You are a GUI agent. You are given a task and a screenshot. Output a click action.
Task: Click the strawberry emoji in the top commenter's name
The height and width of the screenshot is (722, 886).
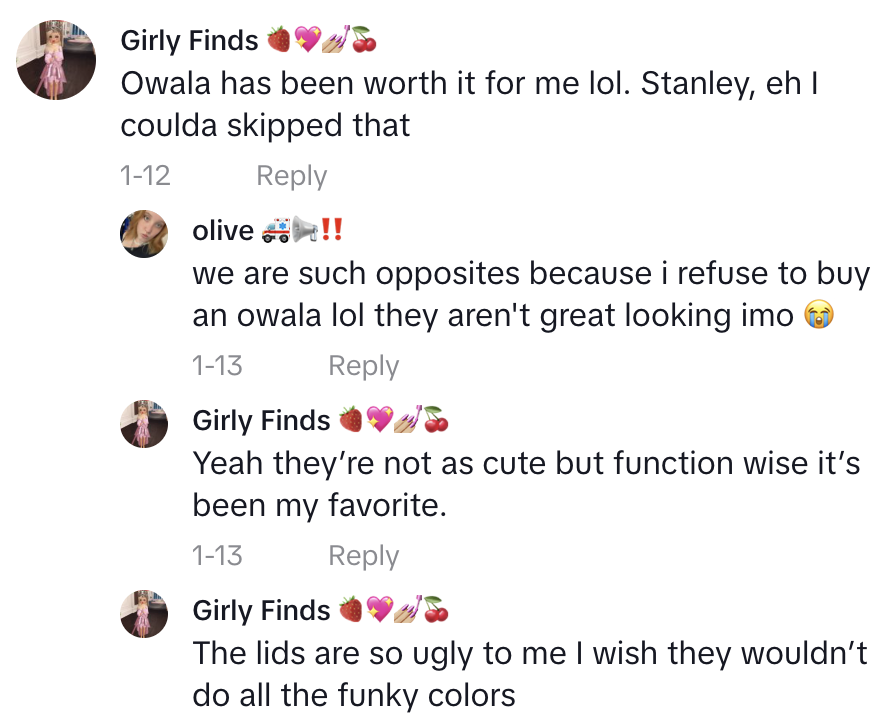point(278,41)
